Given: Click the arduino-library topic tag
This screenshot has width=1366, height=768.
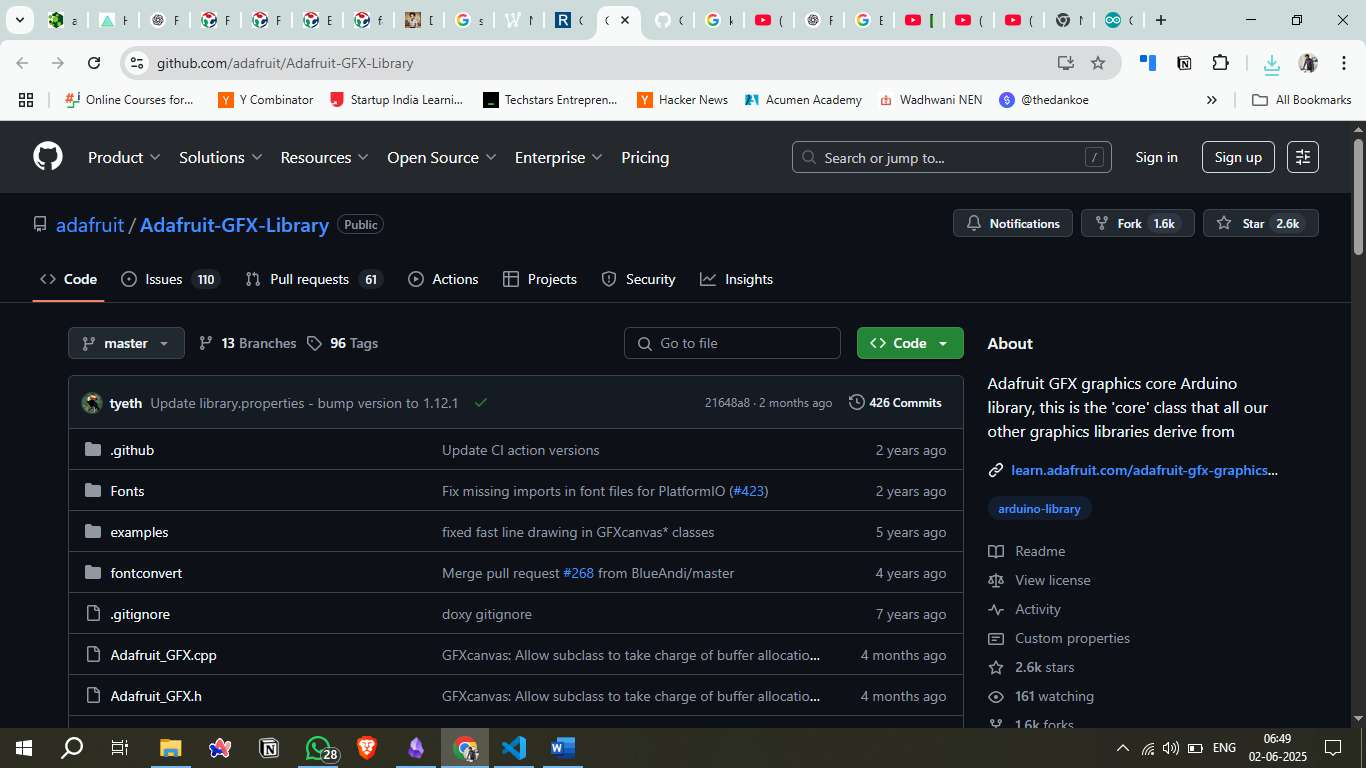Looking at the screenshot, I should coord(1039,508).
